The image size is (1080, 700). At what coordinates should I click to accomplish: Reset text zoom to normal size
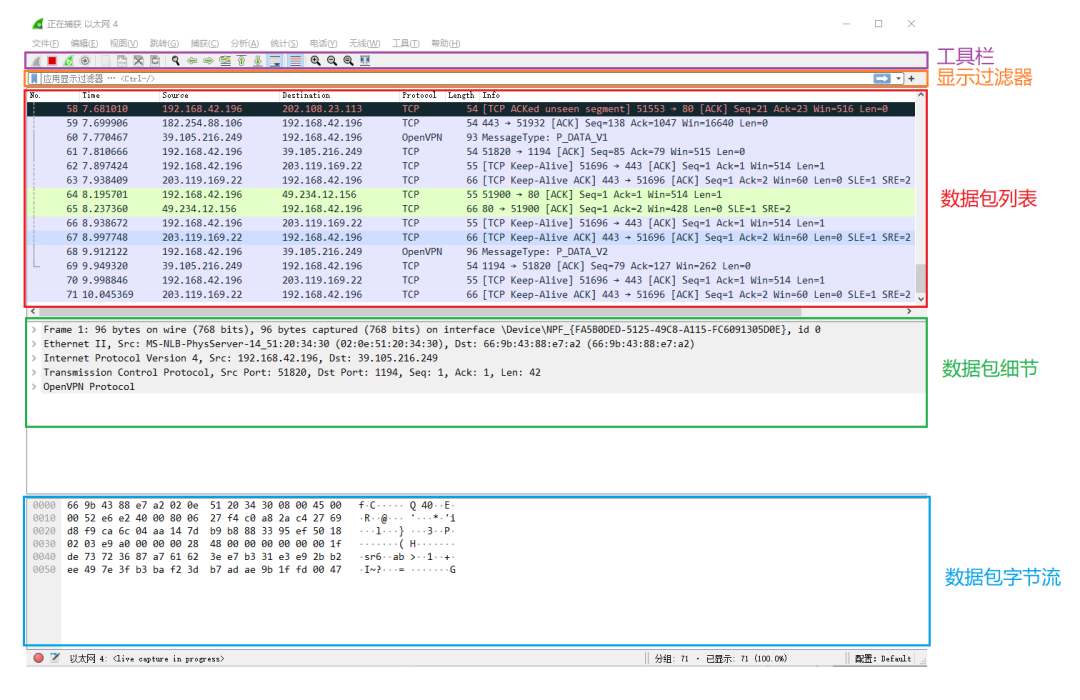coord(349,61)
